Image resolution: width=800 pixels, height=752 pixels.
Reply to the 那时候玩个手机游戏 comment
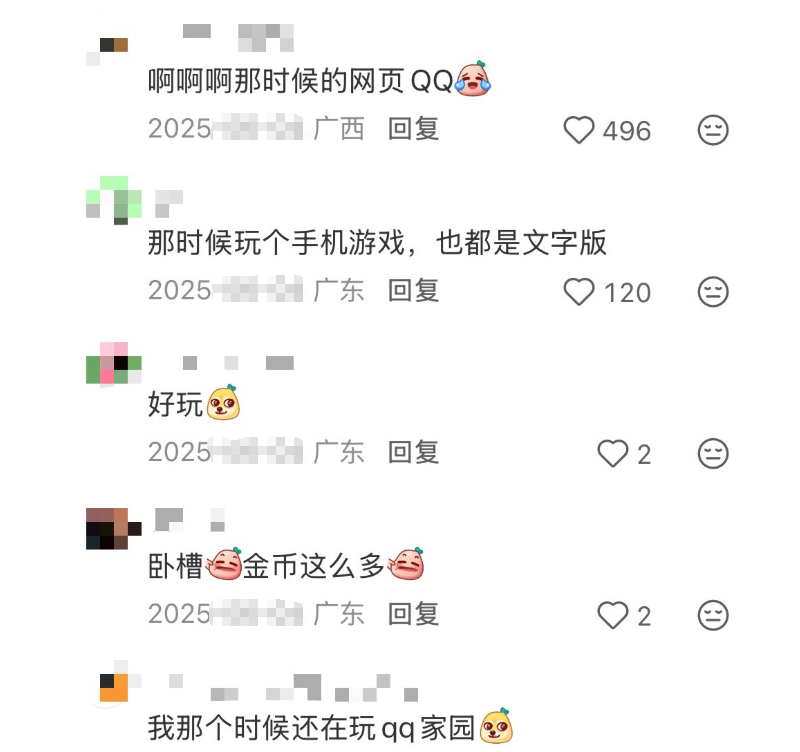click(x=413, y=290)
